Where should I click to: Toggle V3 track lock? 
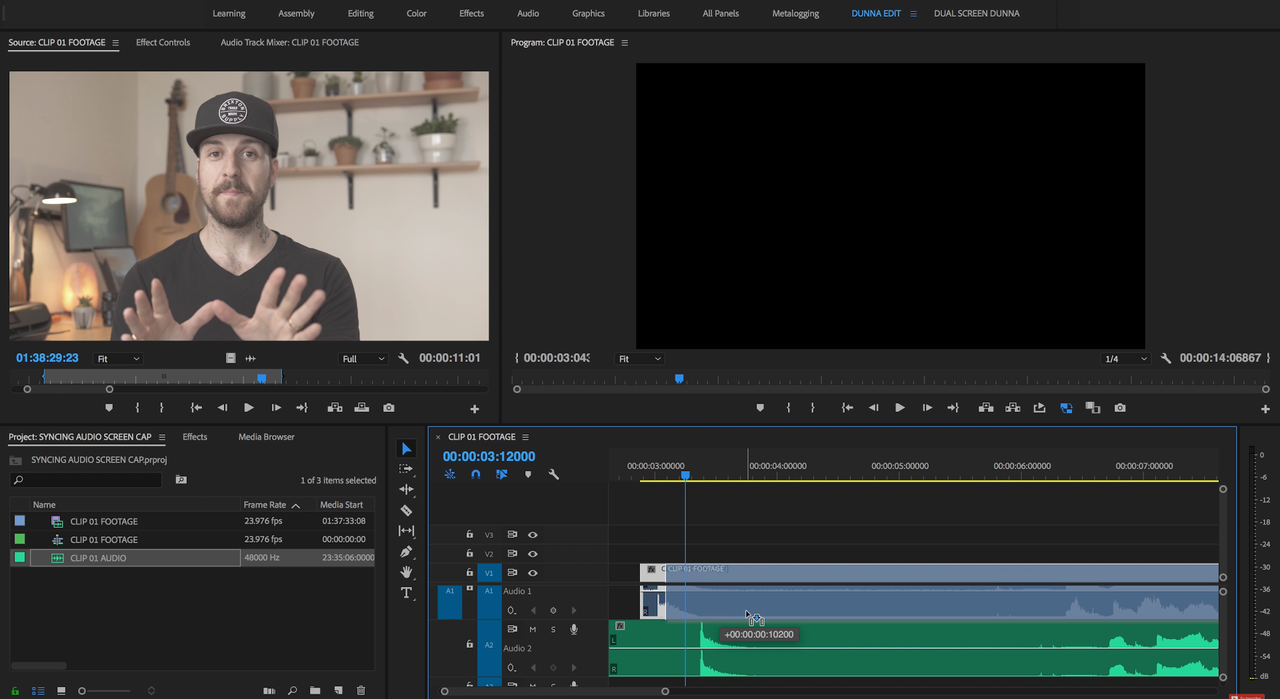[469, 535]
